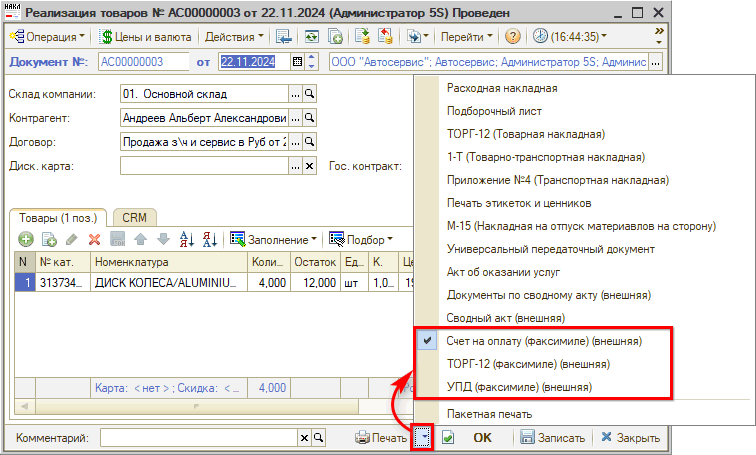The width and height of the screenshot is (756, 455).
Task: Click the green add row icon
Action: [x=23, y=239]
